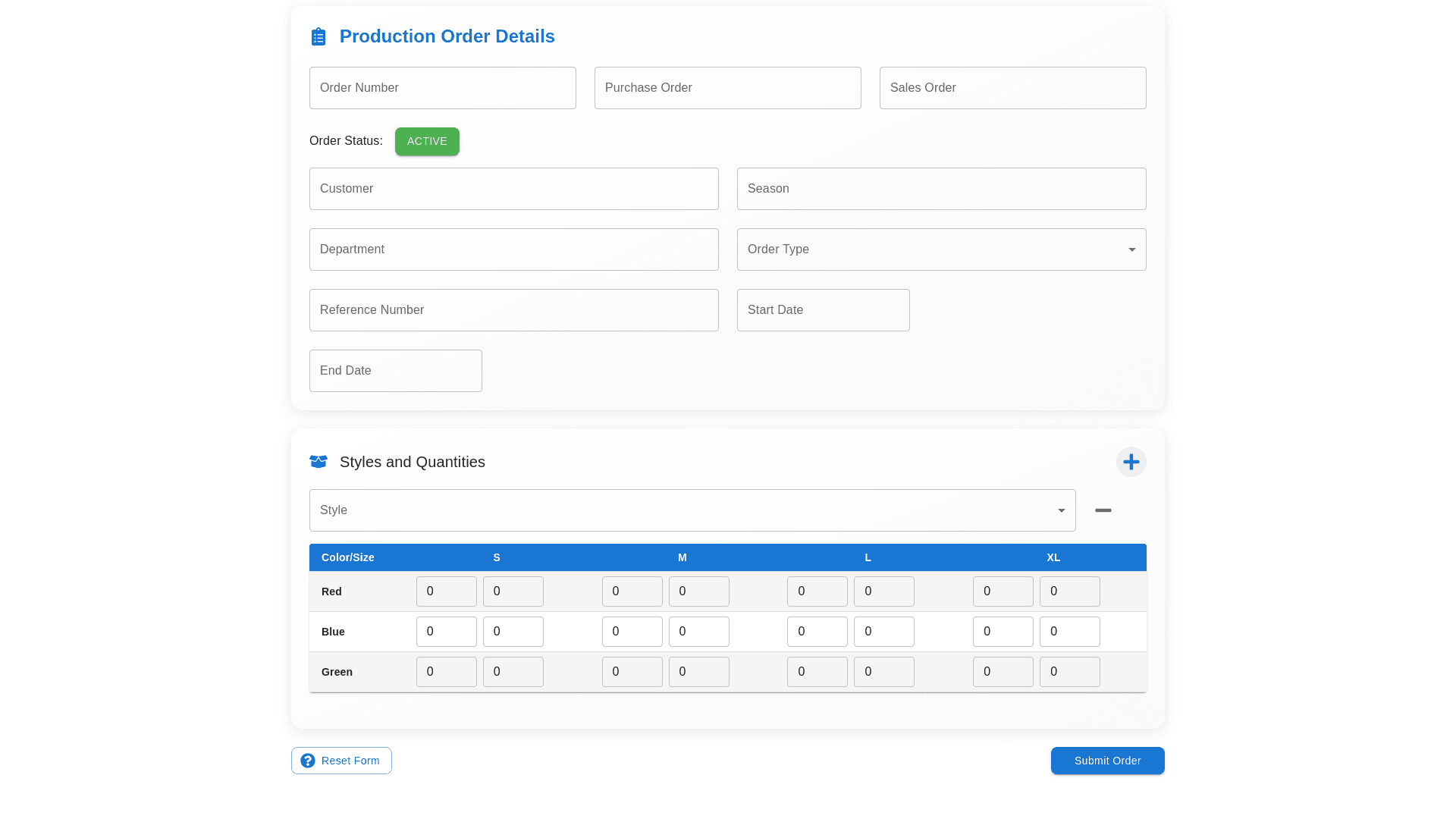Click the Start Date field
The image size is (1456, 819).
point(823,310)
